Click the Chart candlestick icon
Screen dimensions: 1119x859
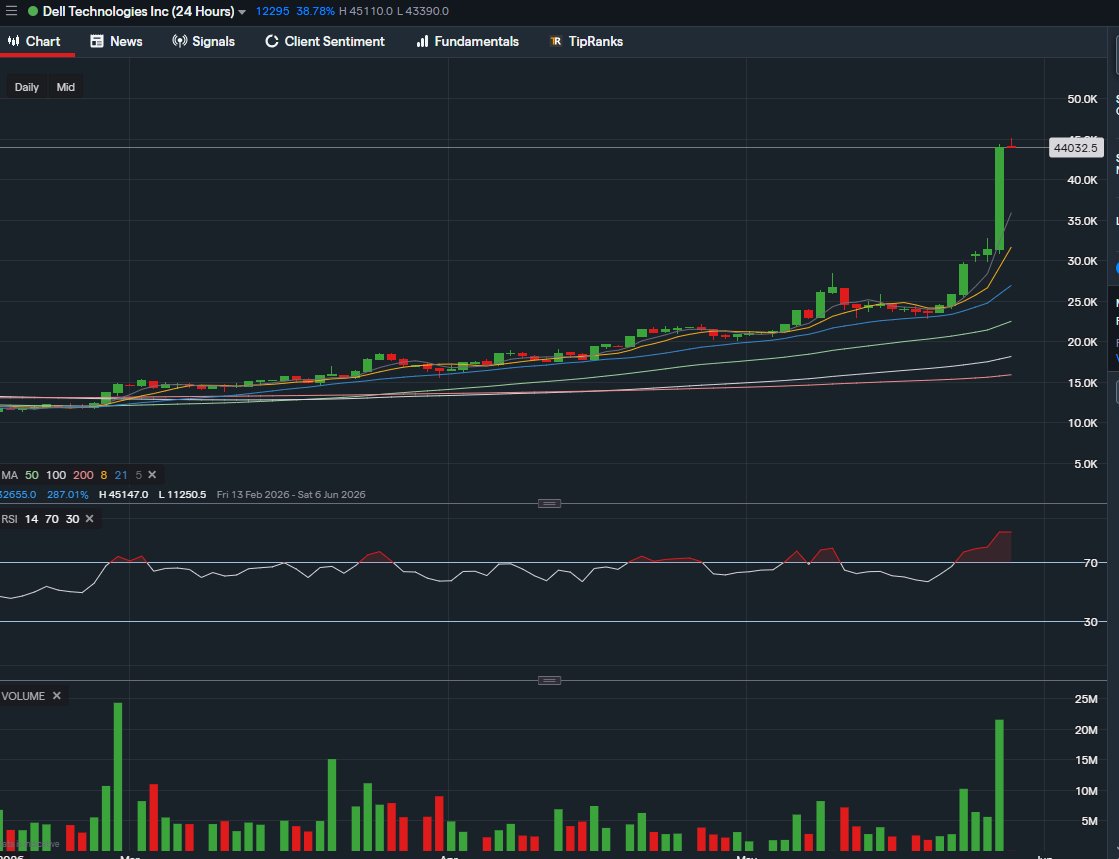coord(13,41)
